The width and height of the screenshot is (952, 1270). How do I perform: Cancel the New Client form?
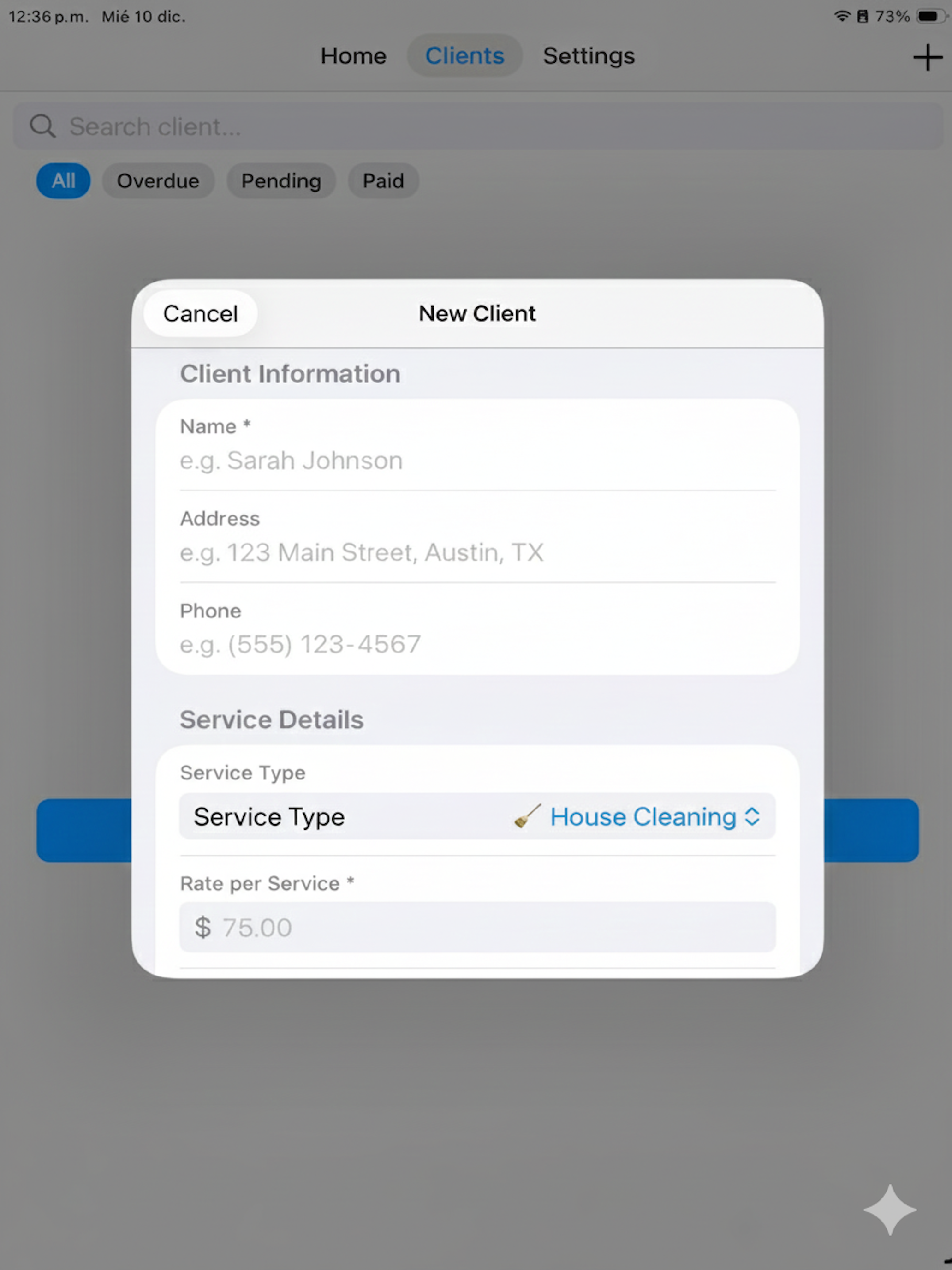tap(200, 313)
